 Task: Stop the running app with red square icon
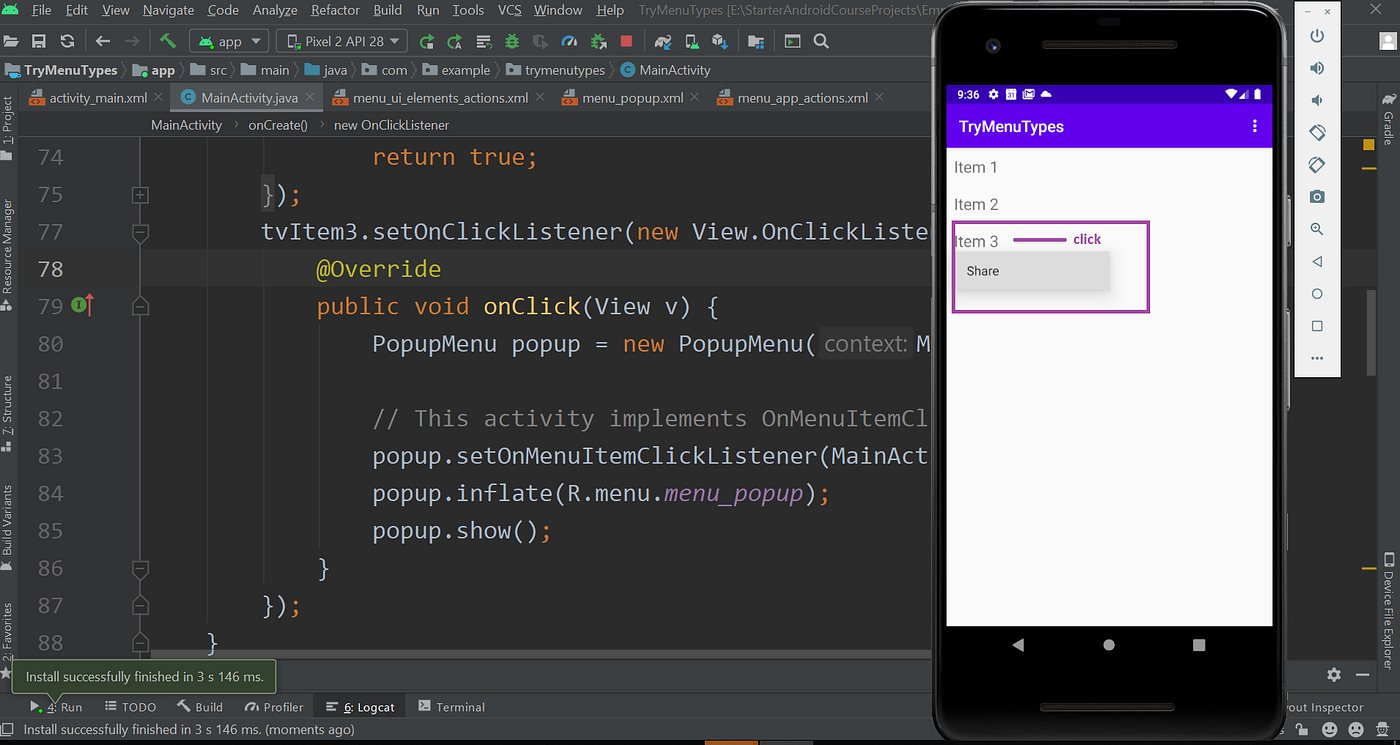(625, 41)
